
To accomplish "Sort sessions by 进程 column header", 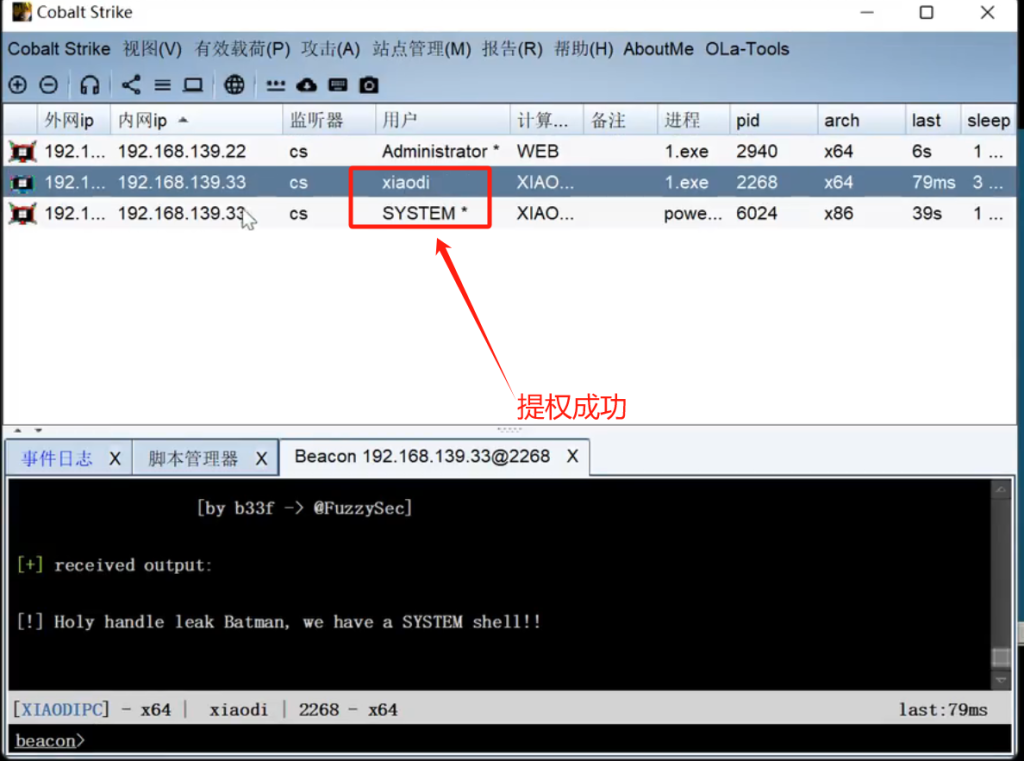I will coord(693,120).
